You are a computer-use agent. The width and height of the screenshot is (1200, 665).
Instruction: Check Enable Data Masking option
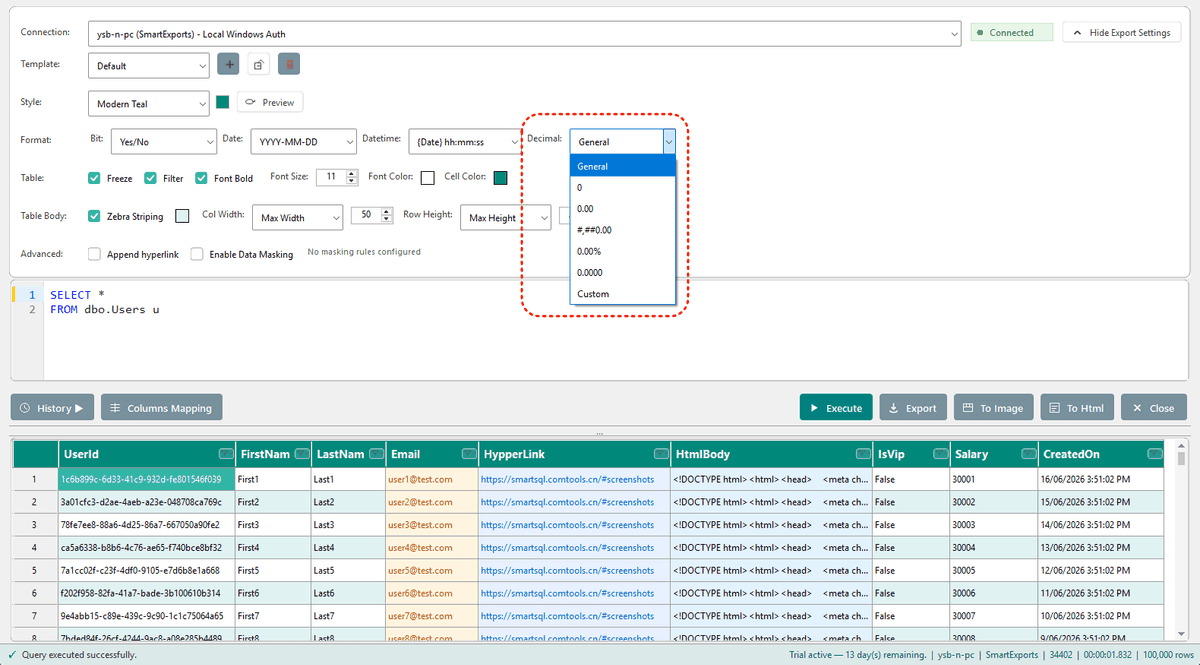click(197, 254)
